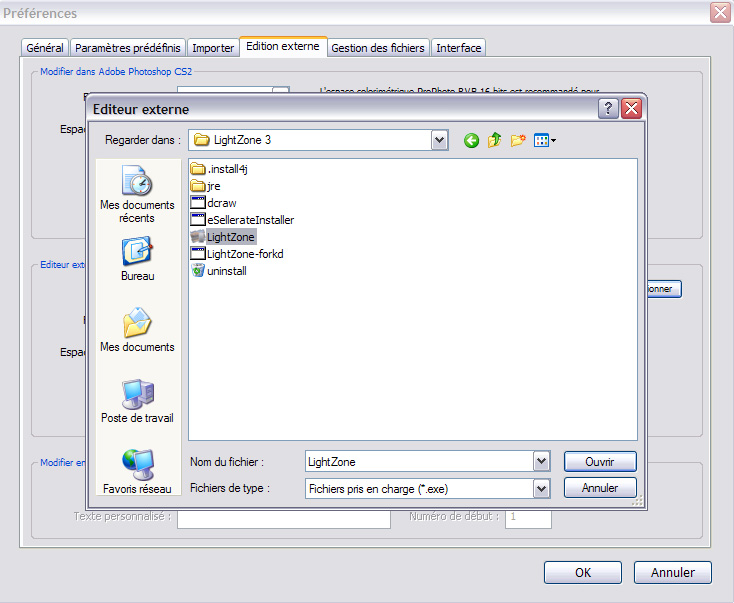
Task: Select the LightZone application file
Action: pyautogui.click(x=223, y=237)
